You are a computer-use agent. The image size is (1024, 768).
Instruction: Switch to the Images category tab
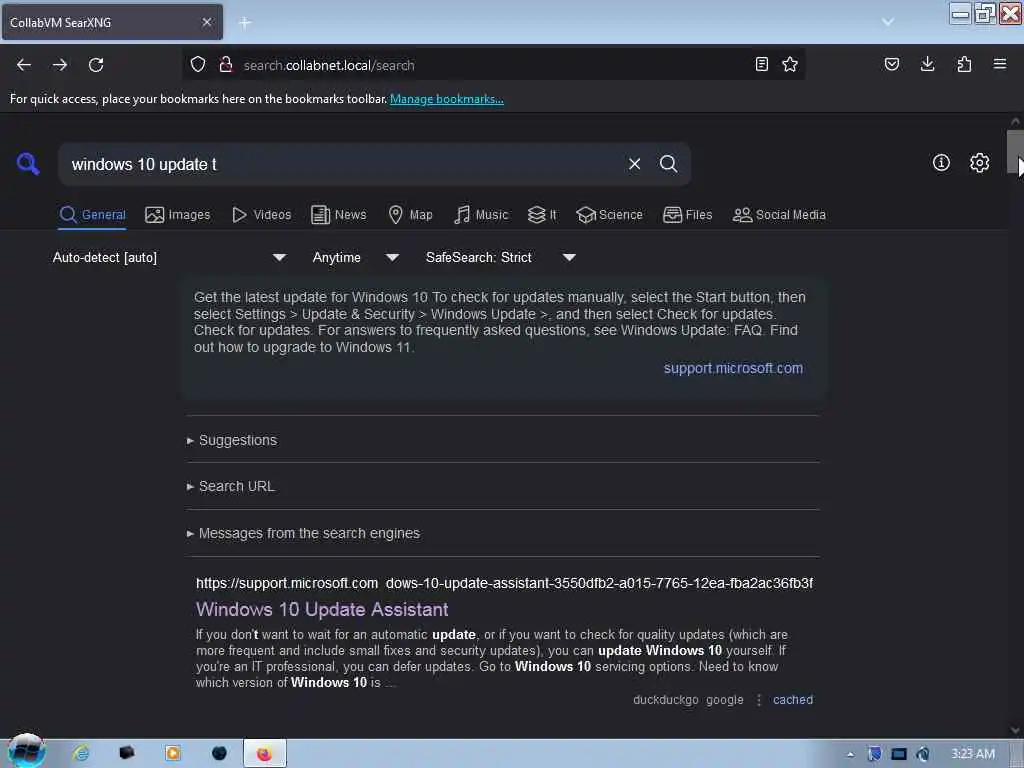(178, 215)
